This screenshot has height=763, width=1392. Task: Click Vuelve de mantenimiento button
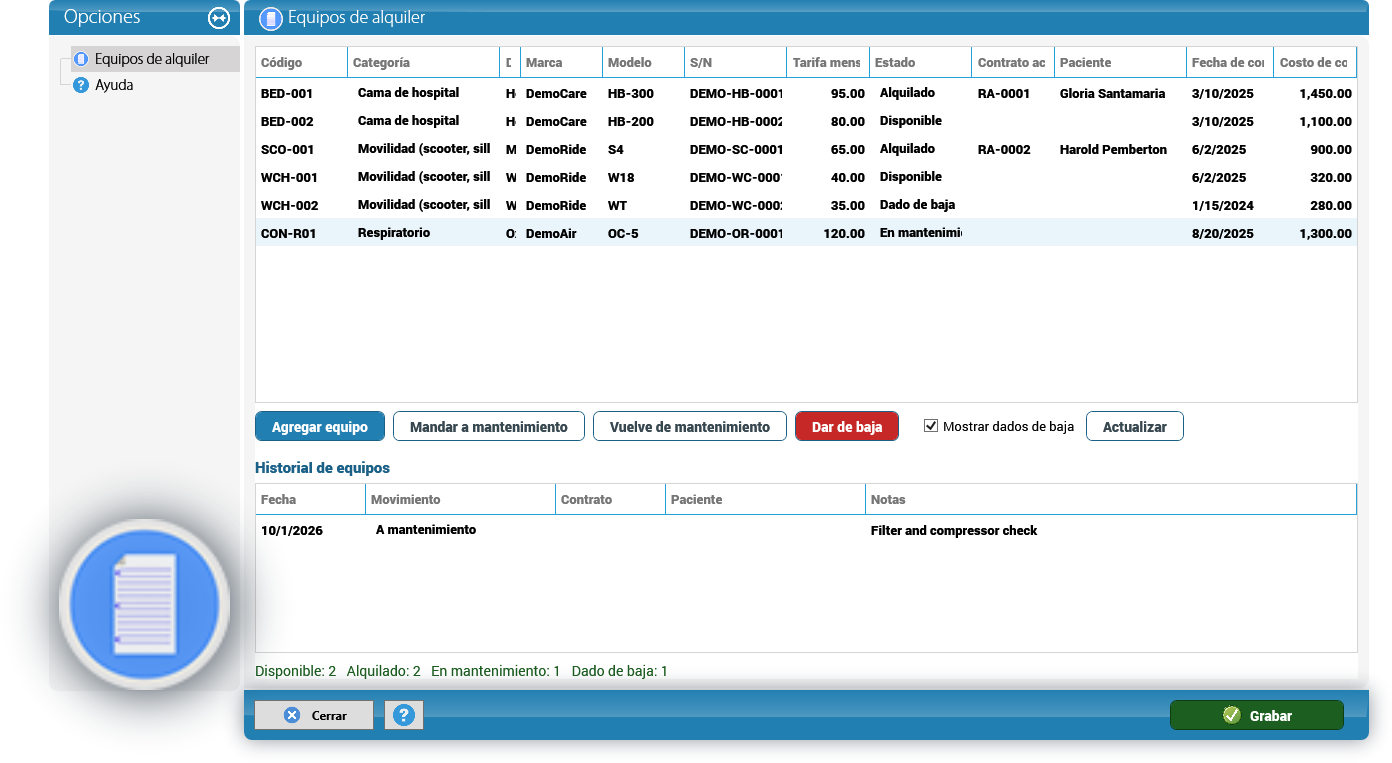690,427
